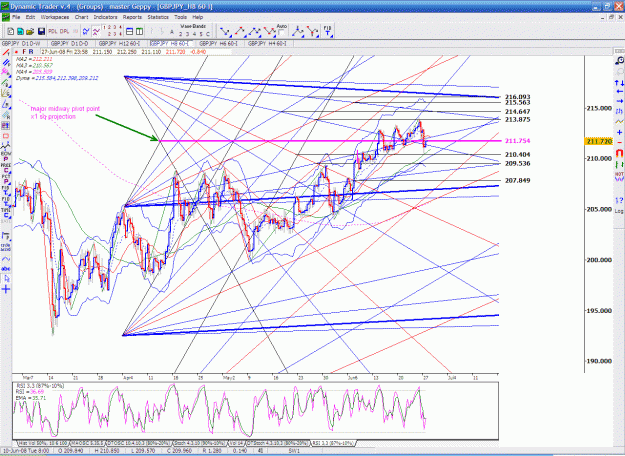The image size is (625, 456).
Task: Click the new document toolbar icon
Action: pos(11,31)
